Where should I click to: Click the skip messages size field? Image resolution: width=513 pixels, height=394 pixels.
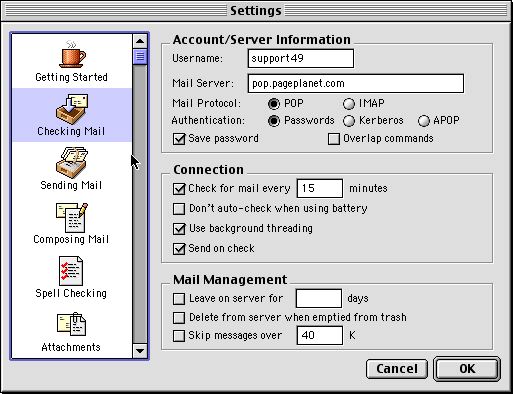(320, 335)
